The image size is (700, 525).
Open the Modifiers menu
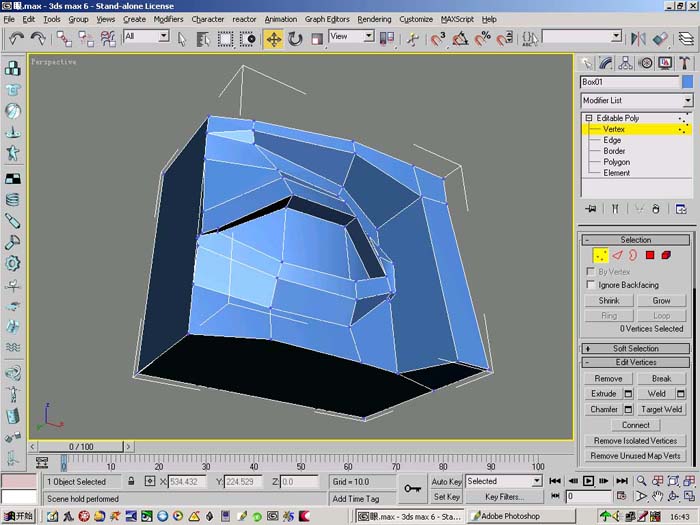coord(168,19)
